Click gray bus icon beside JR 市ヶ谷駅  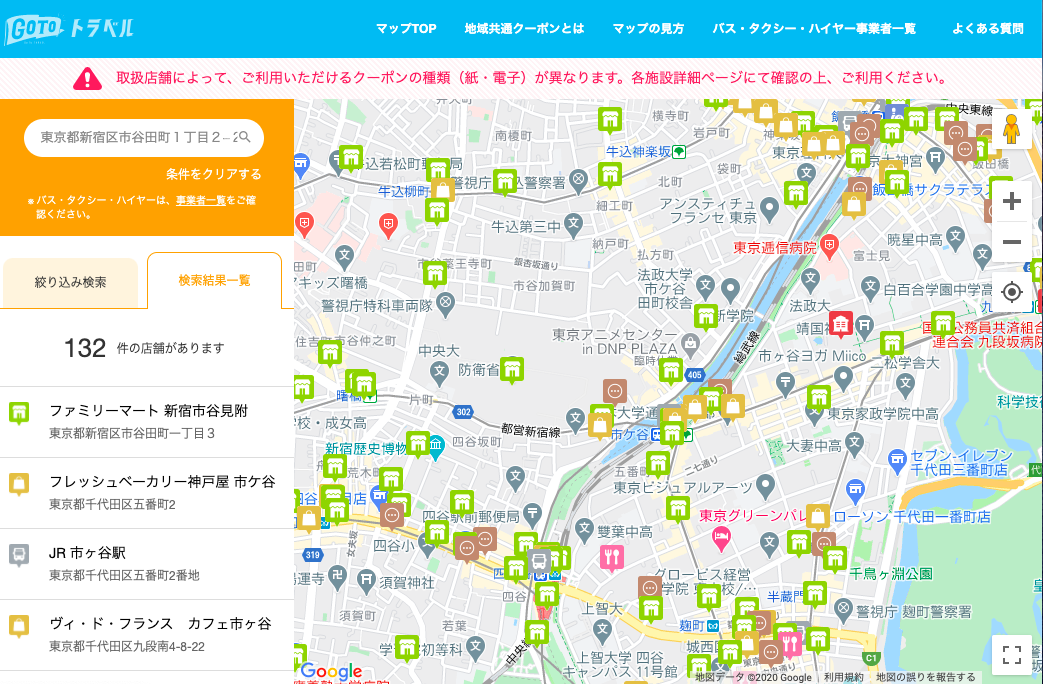click(x=19, y=554)
